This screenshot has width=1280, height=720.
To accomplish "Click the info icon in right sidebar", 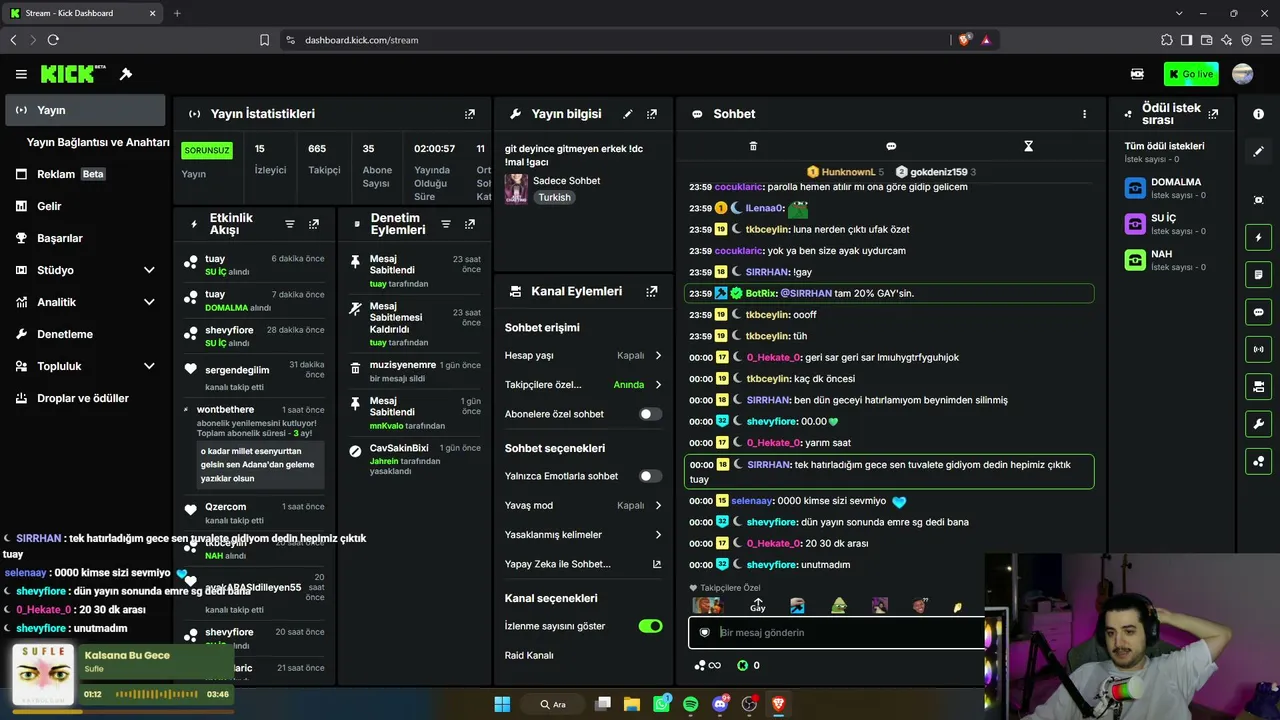I will tap(1258, 114).
